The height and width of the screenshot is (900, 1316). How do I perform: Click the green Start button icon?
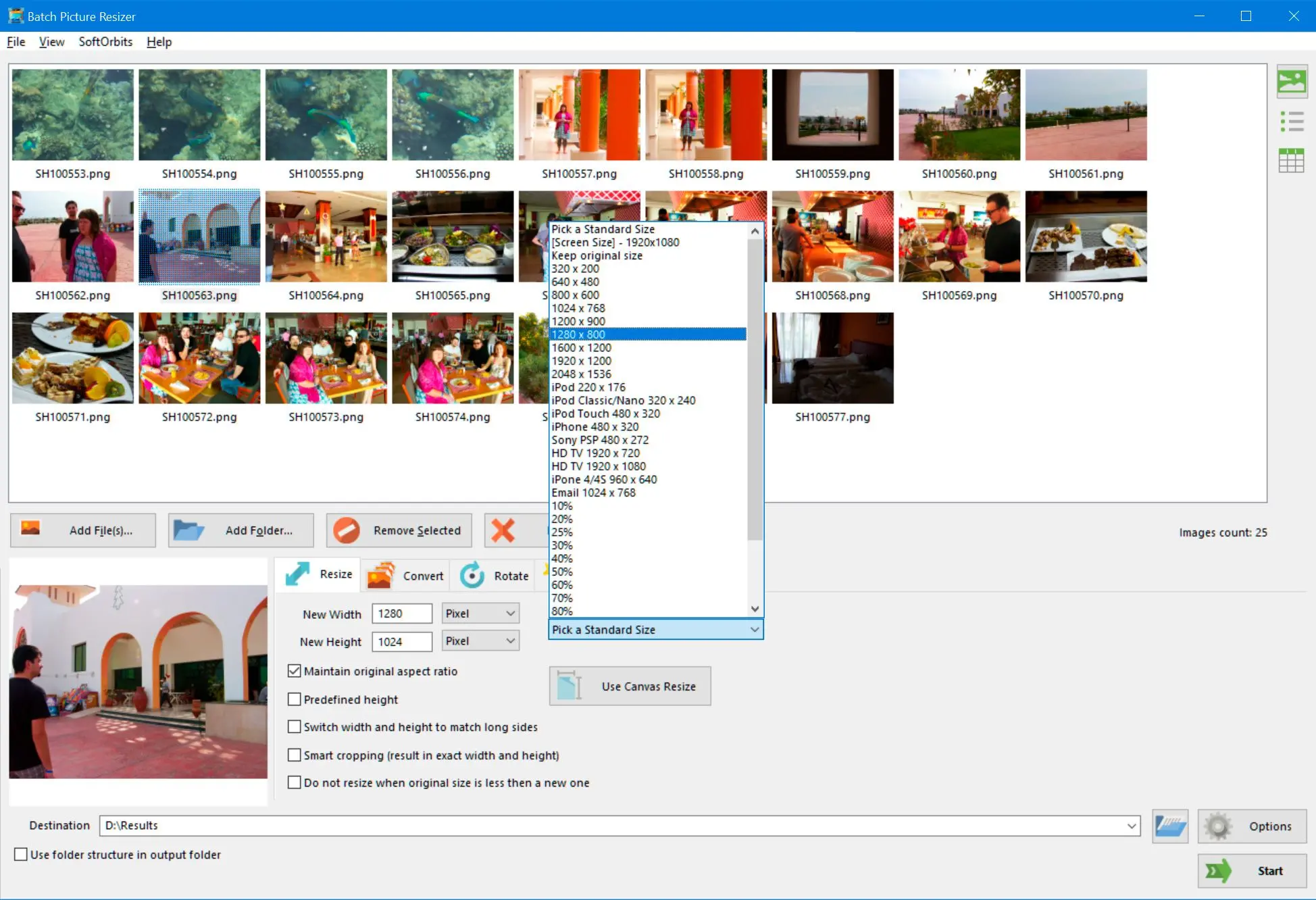point(1220,869)
